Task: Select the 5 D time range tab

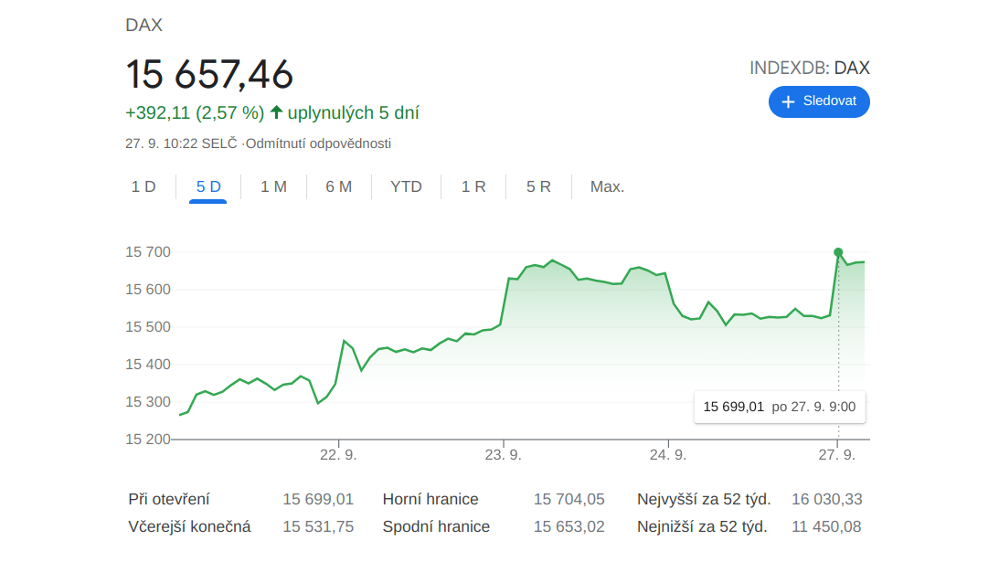Action: coord(208,187)
